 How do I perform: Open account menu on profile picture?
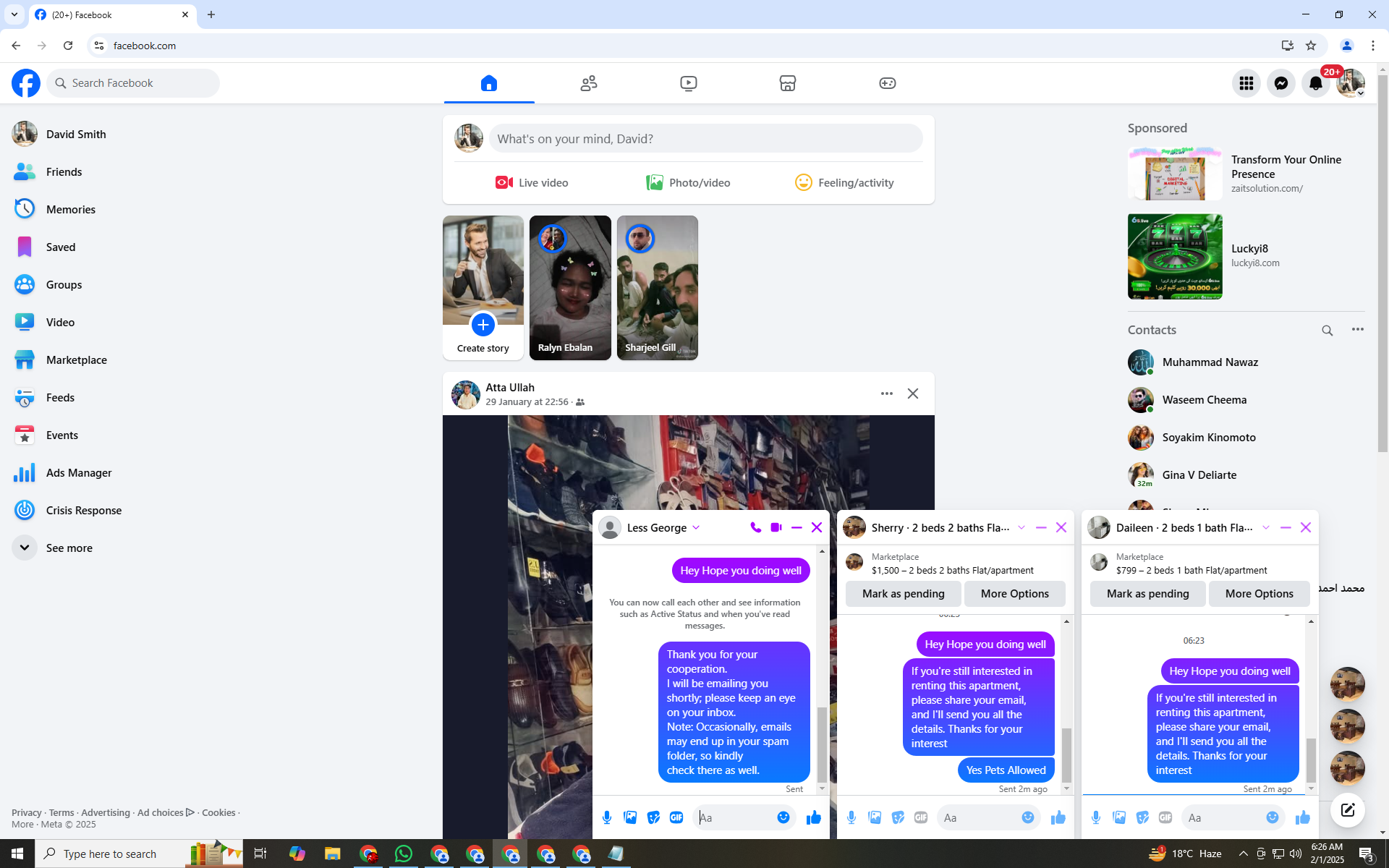1350,83
